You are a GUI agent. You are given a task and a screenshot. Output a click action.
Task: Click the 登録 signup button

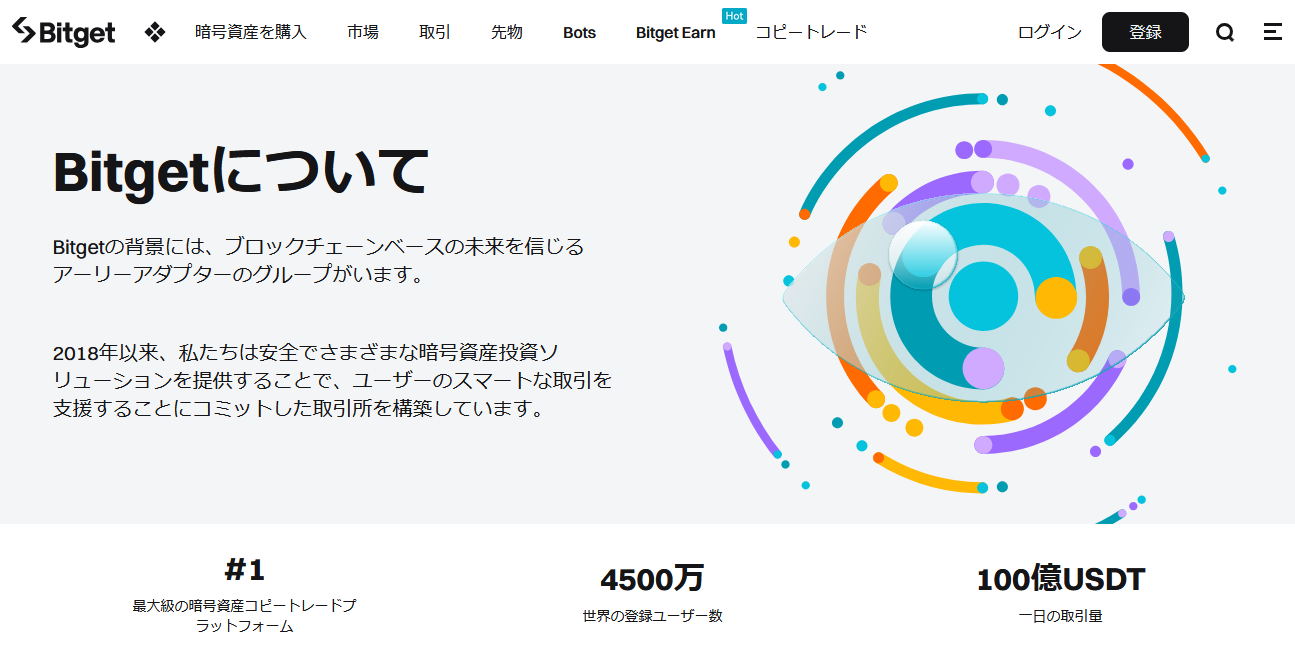[x=1144, y=31]
